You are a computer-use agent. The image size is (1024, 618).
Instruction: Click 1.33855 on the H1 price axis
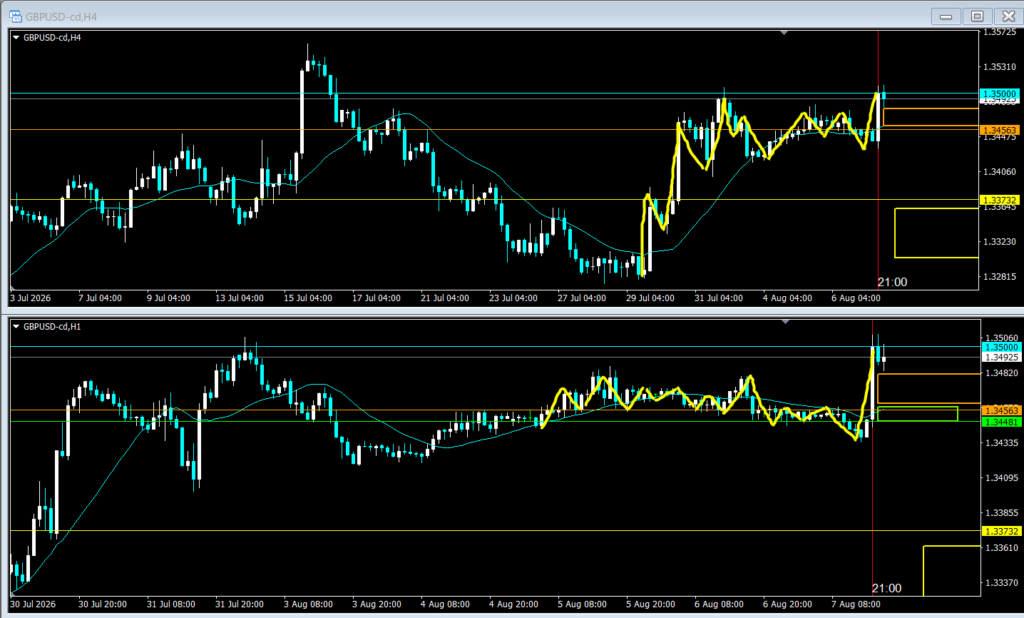pos(1001,513)
